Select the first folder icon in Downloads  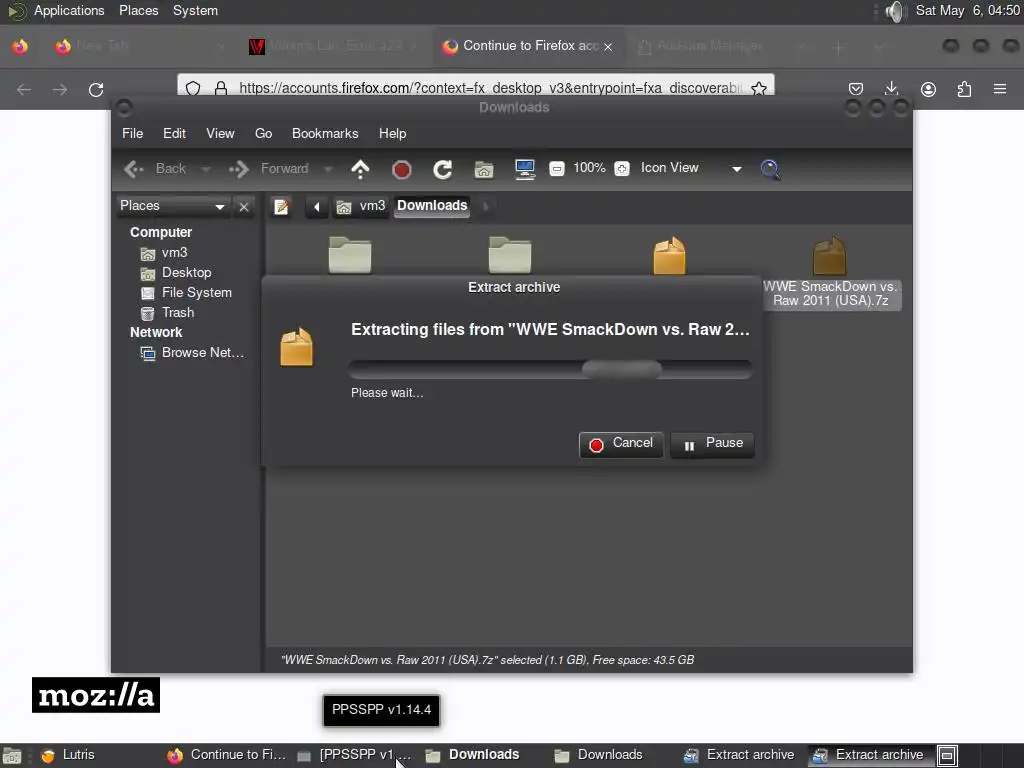(350, 255)
